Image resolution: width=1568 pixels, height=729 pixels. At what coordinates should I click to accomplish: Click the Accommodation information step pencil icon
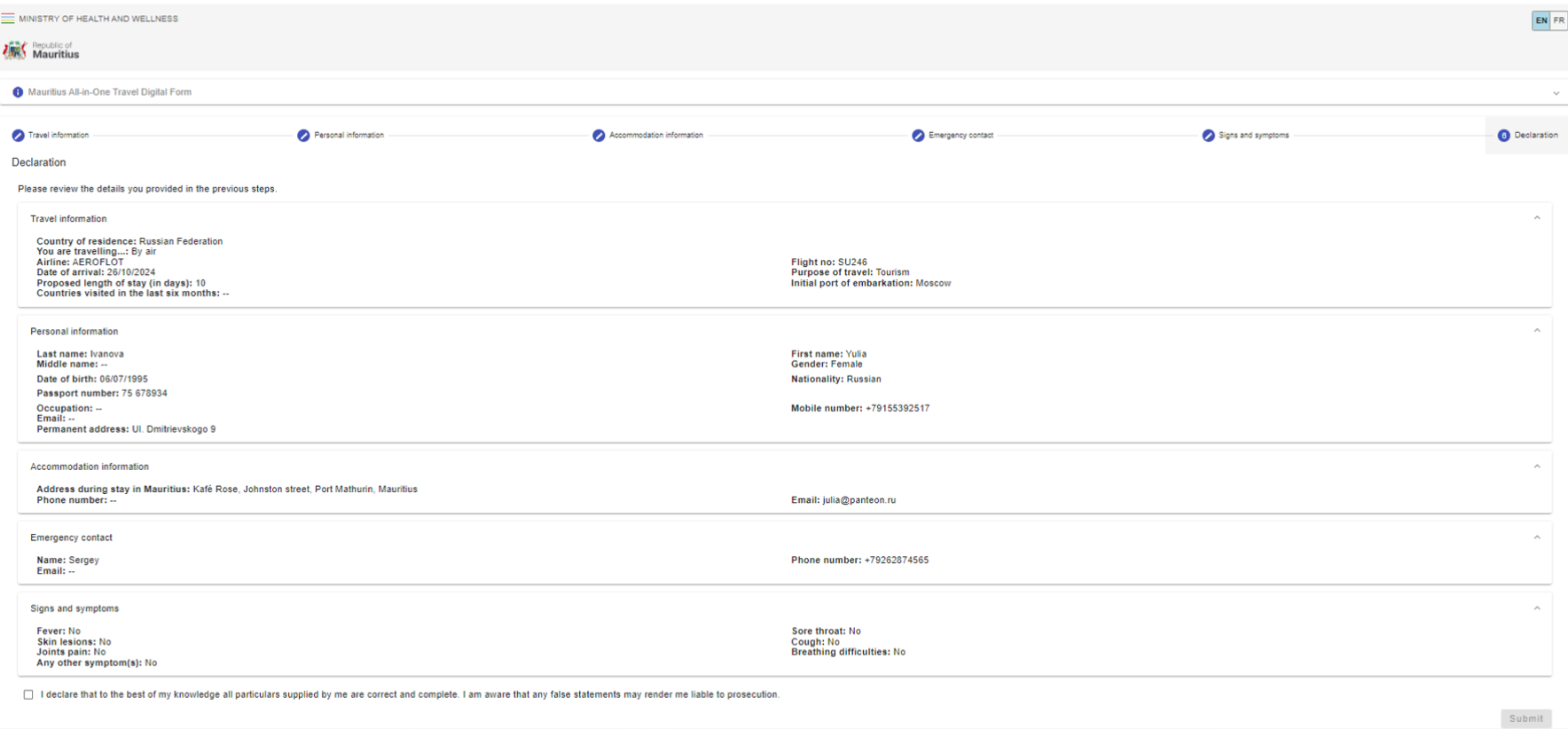[599, 136]
